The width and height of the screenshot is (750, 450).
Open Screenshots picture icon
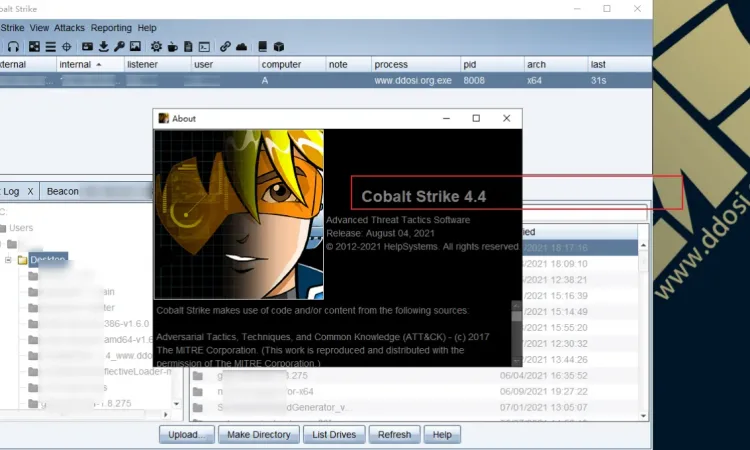click(x=135, y=46)
